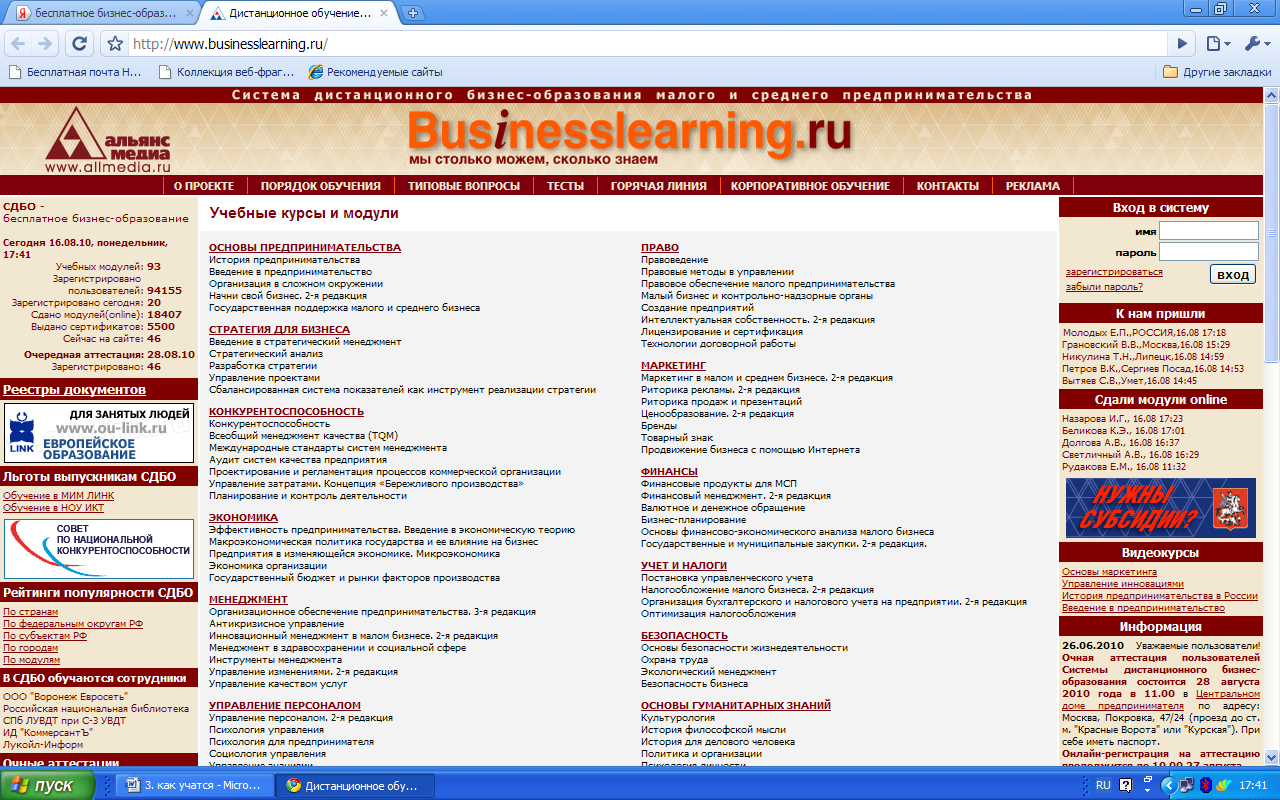Open the Реестры документов link
This screenshot has width=1280, height=800.
(74, 390)
